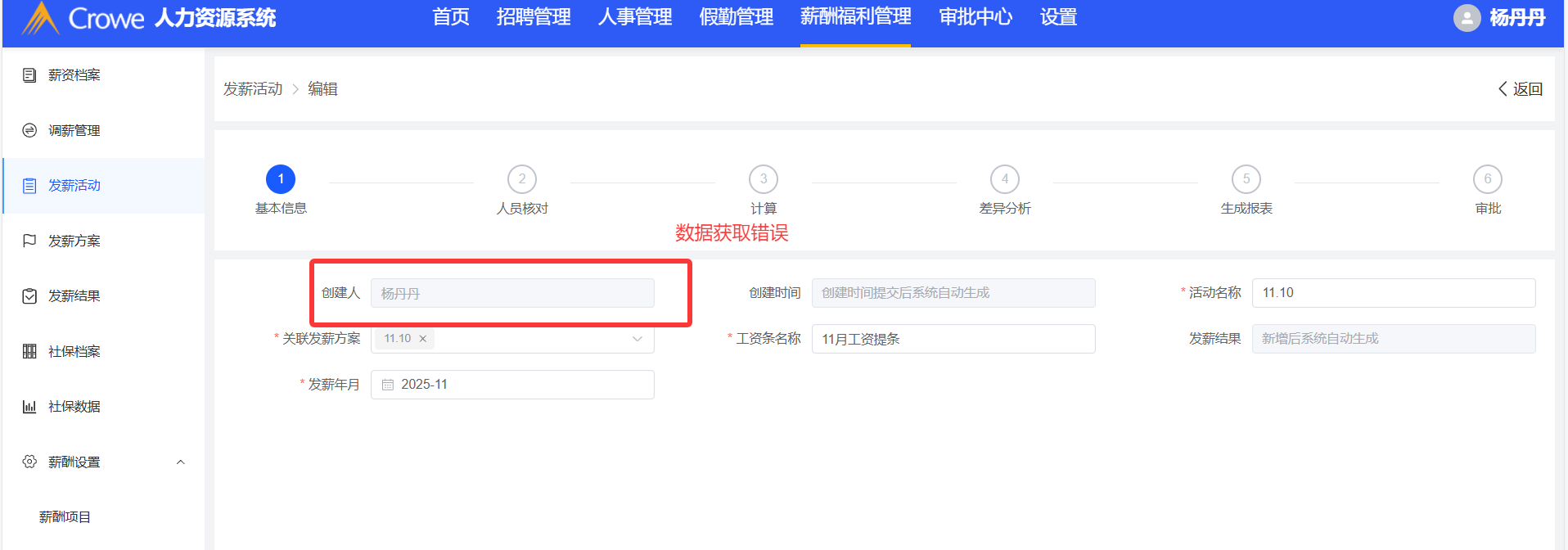Click the 活动名称 input field
This screenshot has width=1568, height=550.
[1394, 293]
